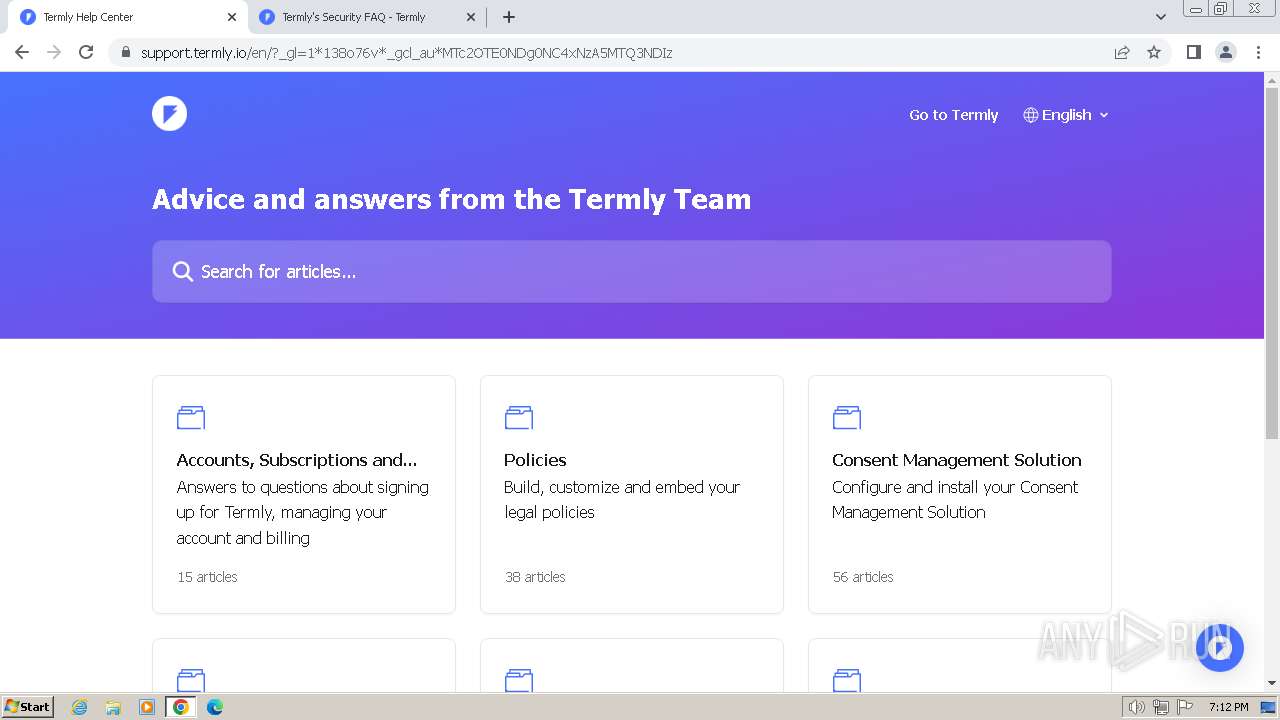Open a new browser tab
Viewport: 1280px width, 720px height.
509,17
